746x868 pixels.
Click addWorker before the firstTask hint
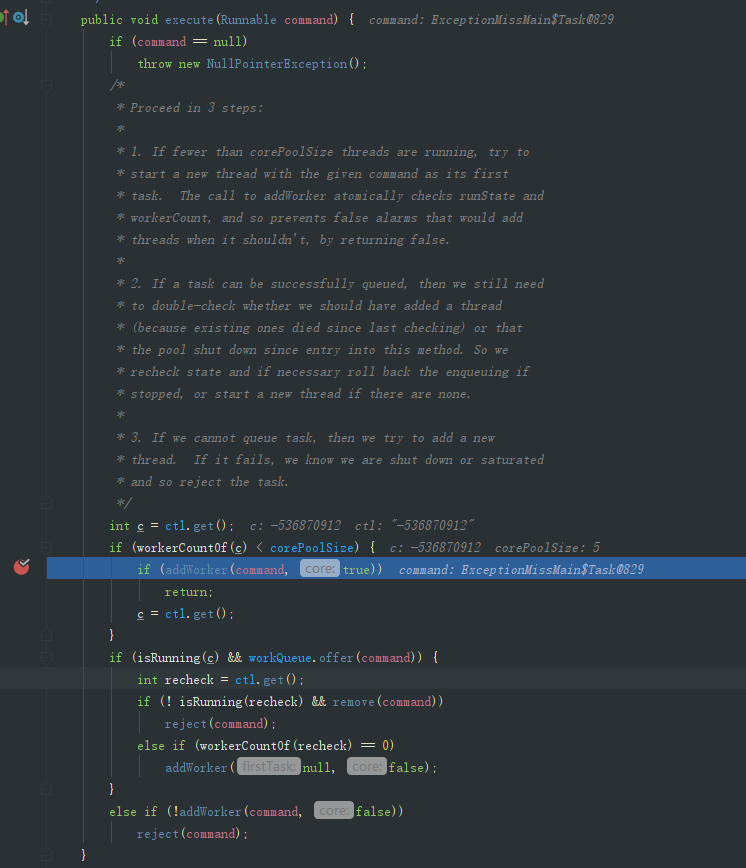pyautogui.click(x=196, y=768)
